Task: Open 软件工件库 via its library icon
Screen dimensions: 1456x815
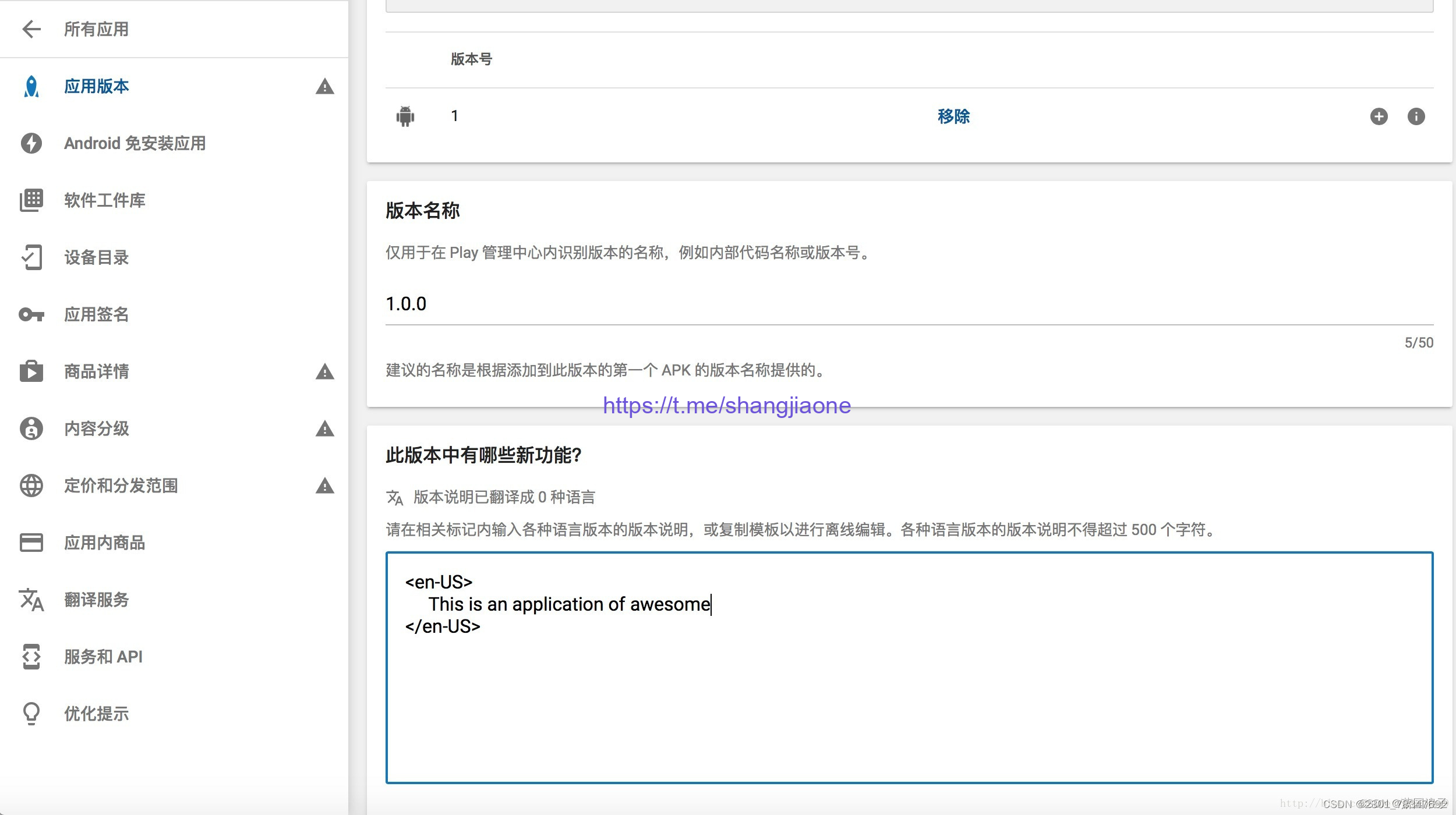Action: tap(31, 200)
